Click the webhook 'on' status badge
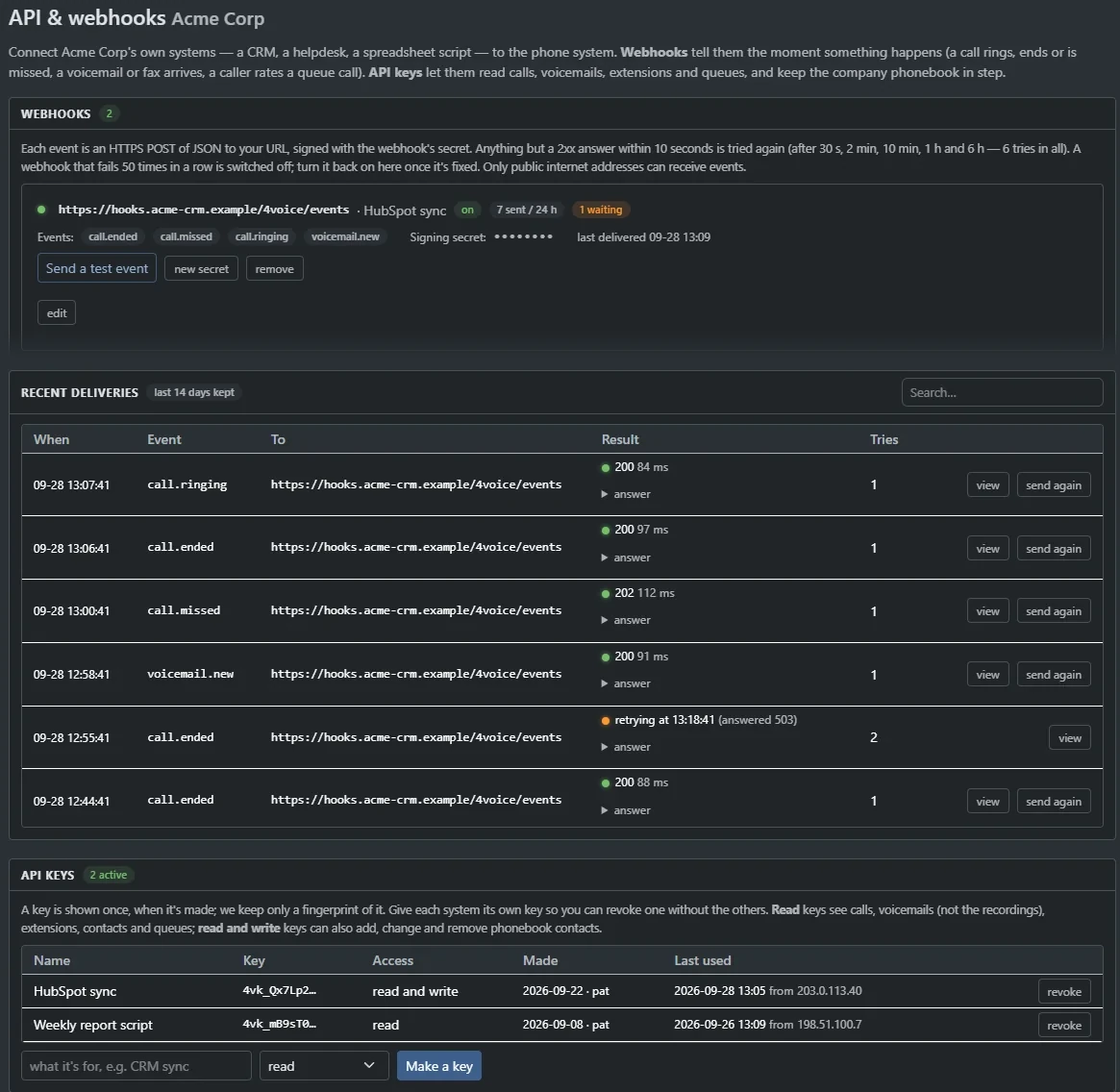The image size is (1120, 1092). pos(467,210)
